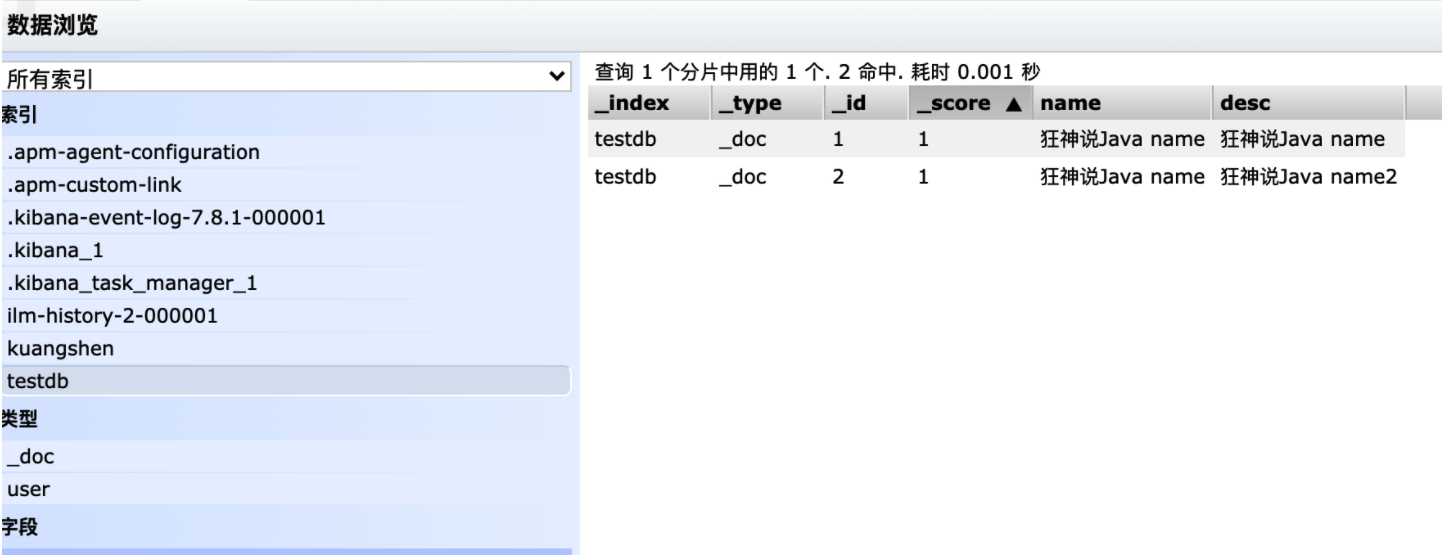This screenshot has height=560, width=1442.
Task: Sort by _id column header
Action: (x=865, y=103)
